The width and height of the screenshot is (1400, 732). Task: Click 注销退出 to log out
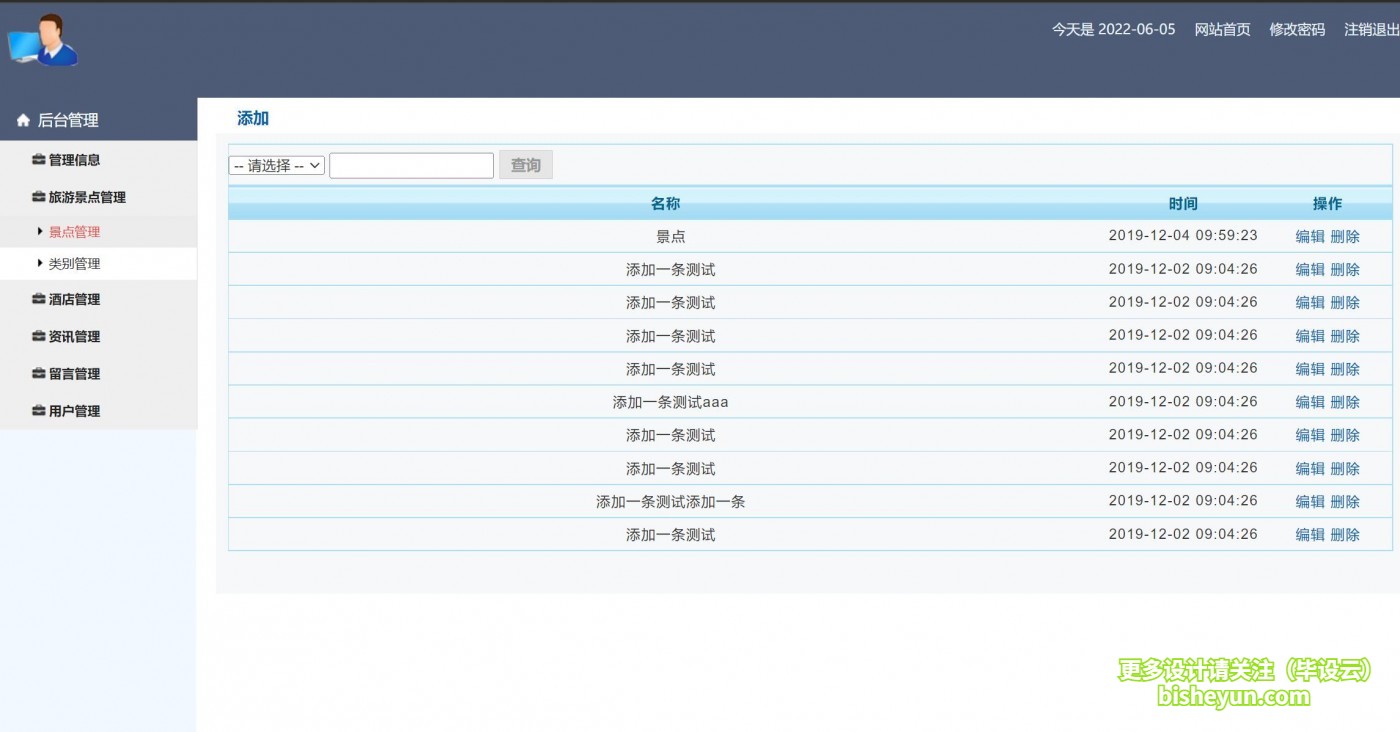pos(1371,30)
